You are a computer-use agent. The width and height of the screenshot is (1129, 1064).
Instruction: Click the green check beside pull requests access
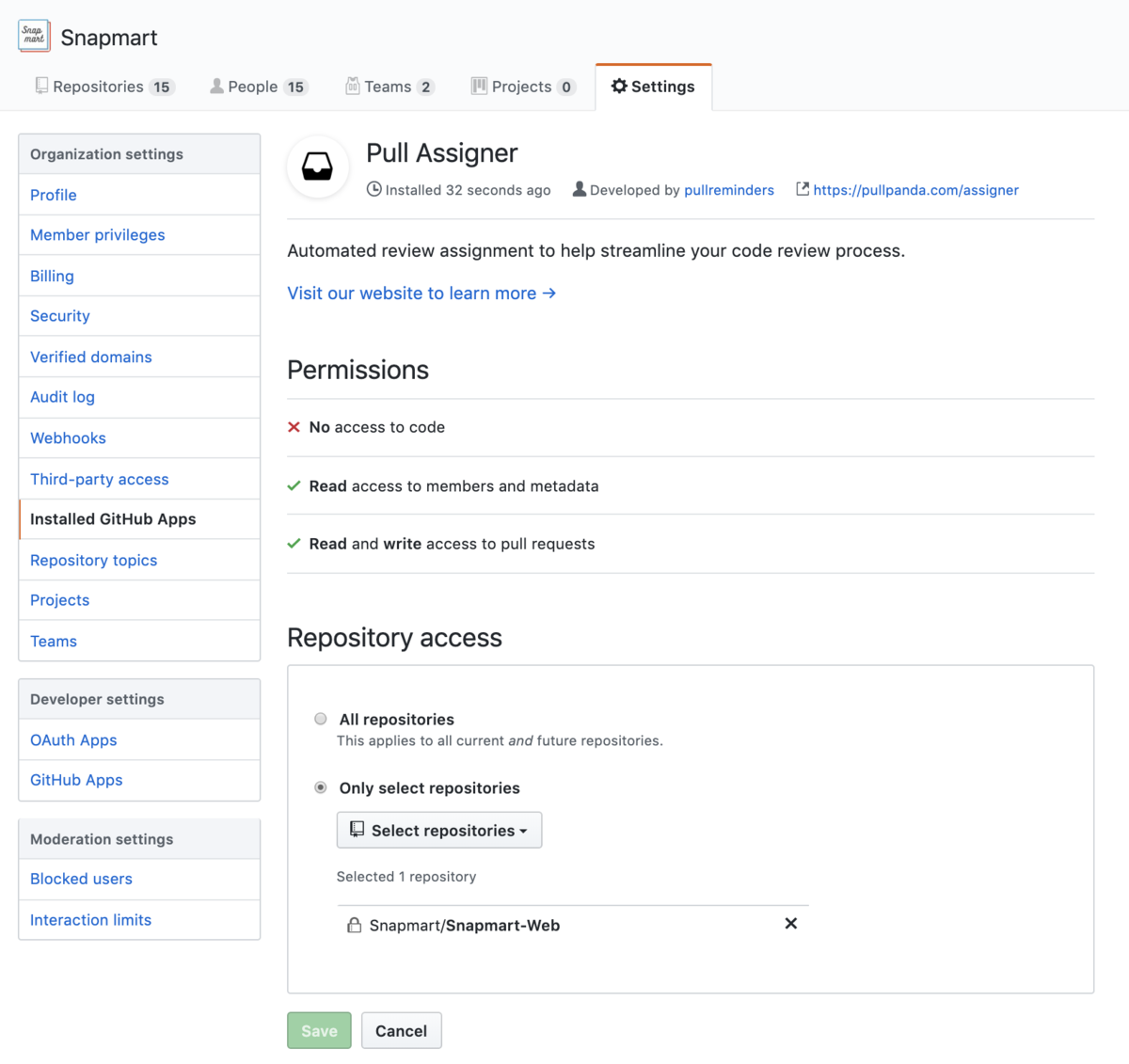coord(294,543)
